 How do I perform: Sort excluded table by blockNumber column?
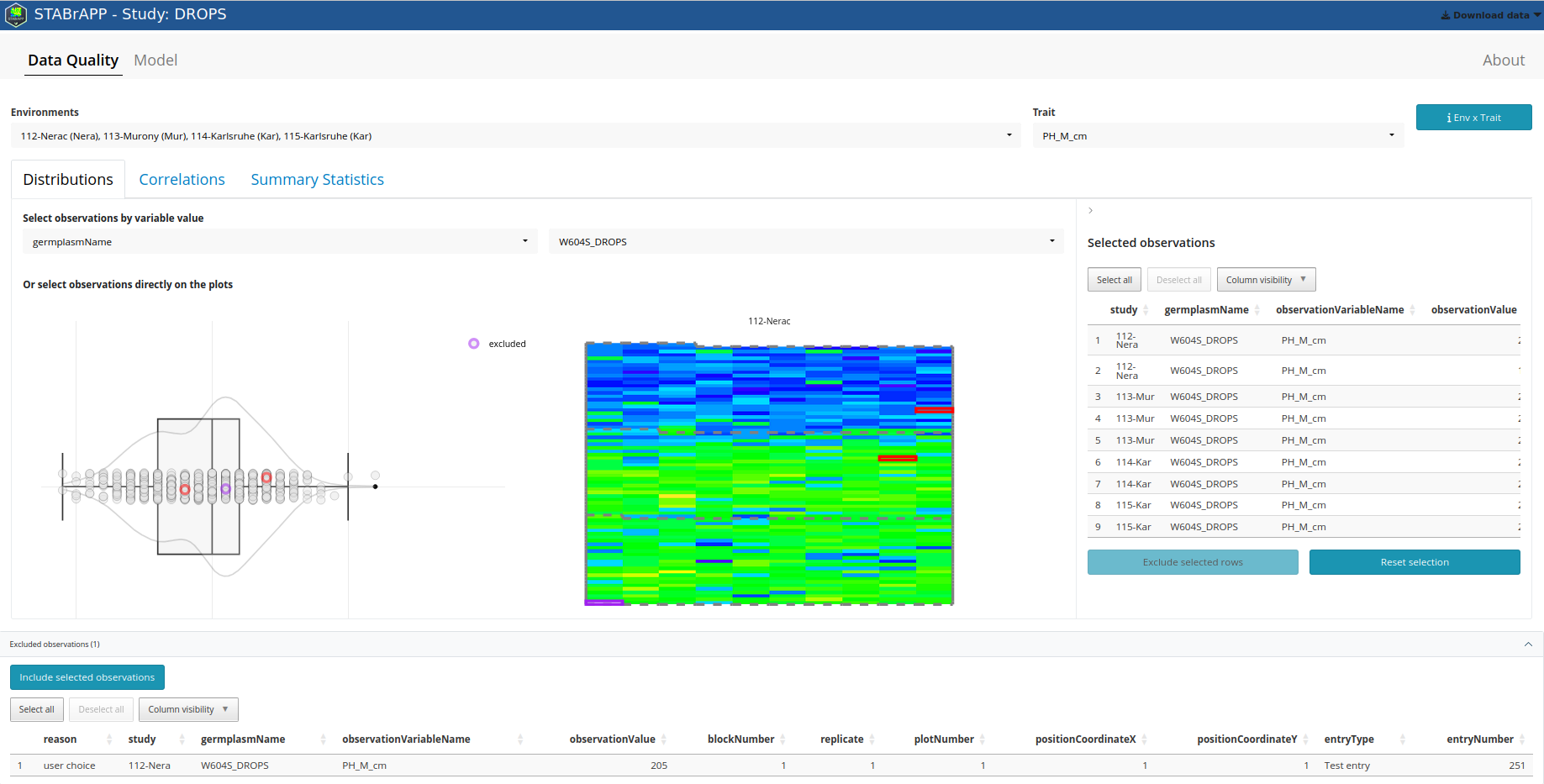[746, 739]
